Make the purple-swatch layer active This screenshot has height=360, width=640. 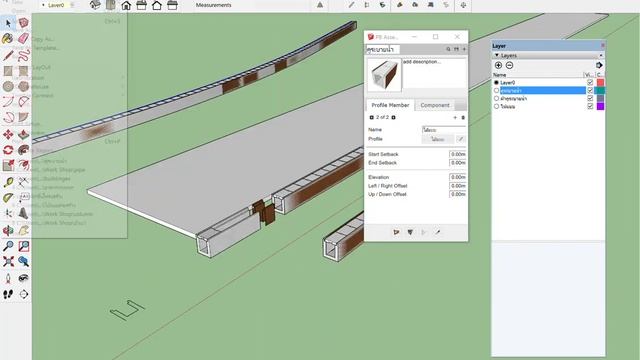[496, 107]
